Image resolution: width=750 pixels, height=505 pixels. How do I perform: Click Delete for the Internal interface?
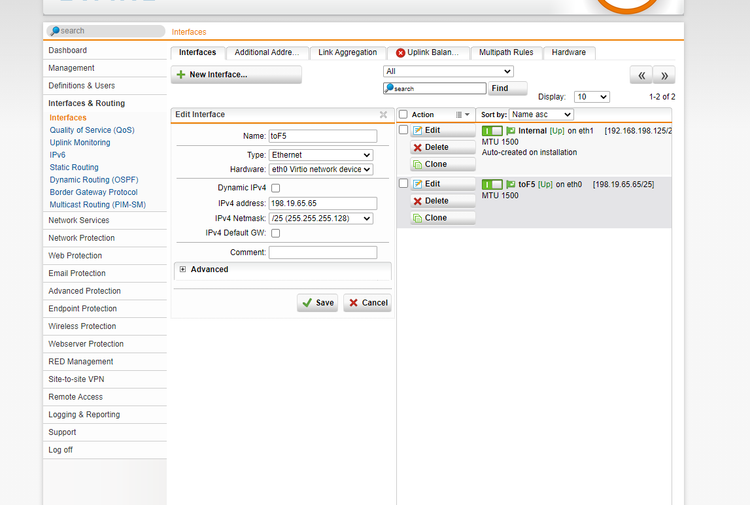442,147
